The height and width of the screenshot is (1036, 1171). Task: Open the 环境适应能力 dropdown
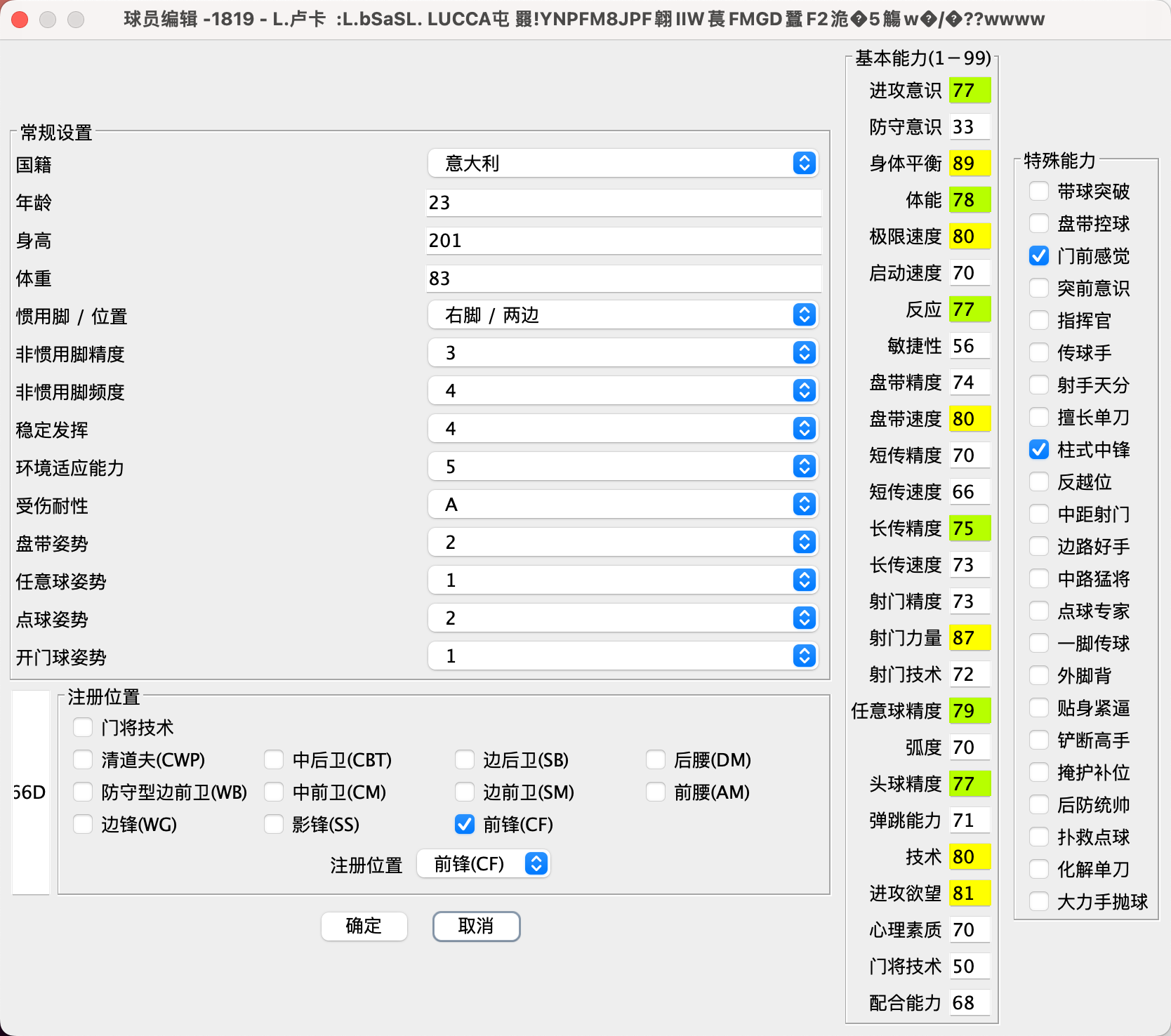pos(623,467)
